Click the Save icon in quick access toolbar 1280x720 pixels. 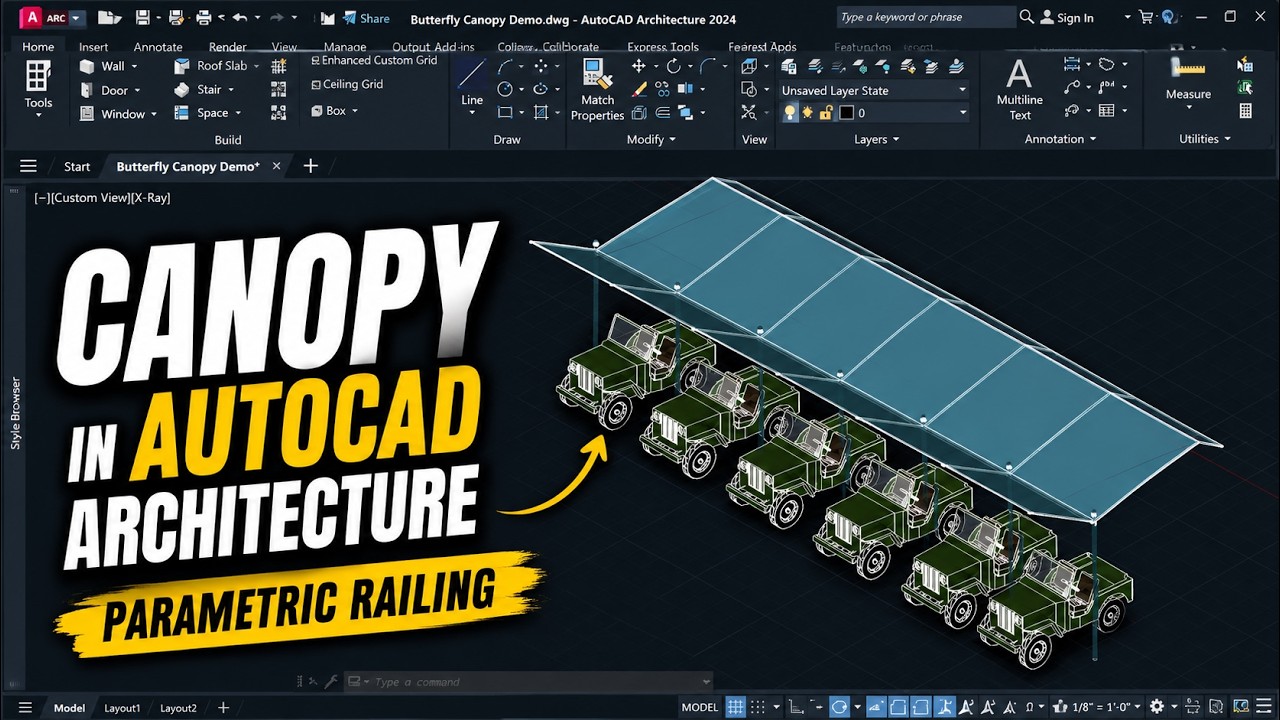[142, 18]
